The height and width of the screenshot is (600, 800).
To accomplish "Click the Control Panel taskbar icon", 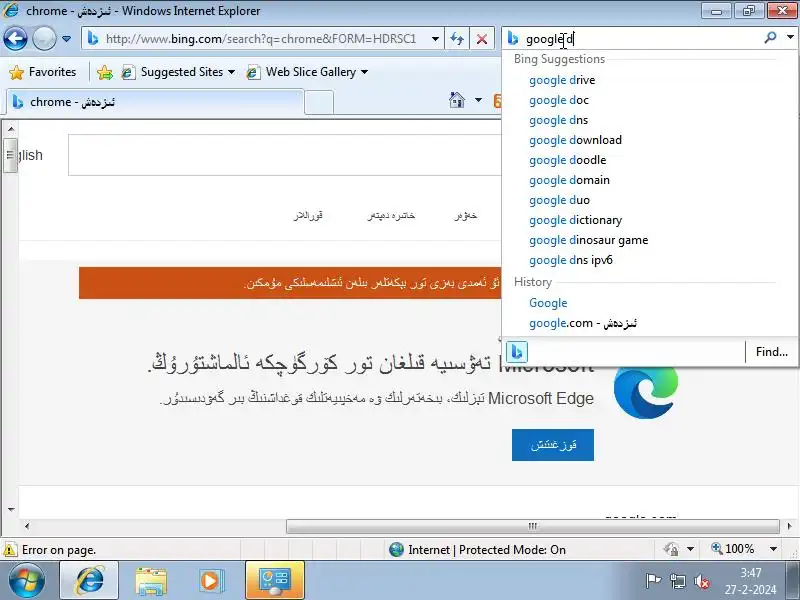I will coord(275,581).
